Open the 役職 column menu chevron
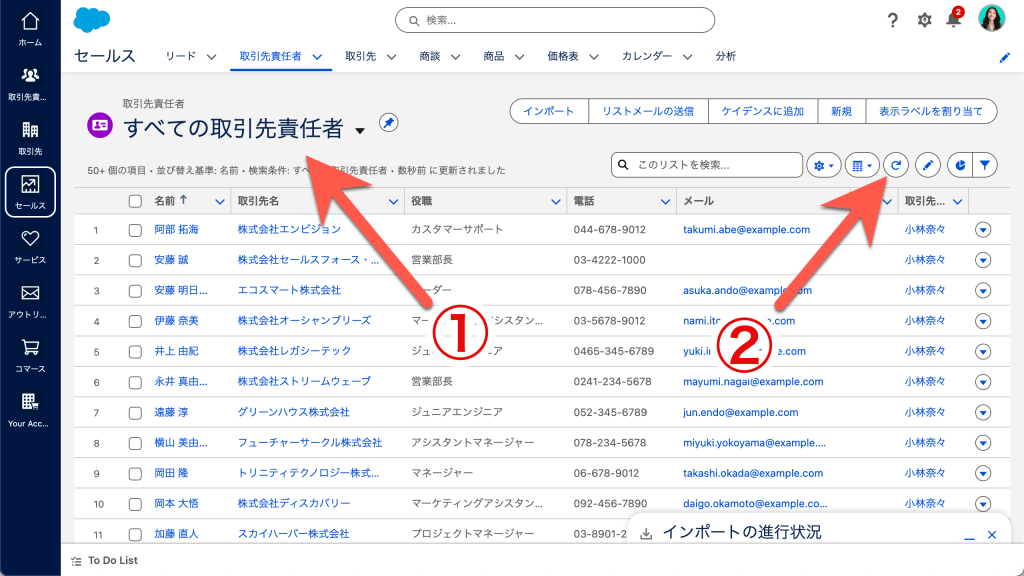 coord(556,202)
